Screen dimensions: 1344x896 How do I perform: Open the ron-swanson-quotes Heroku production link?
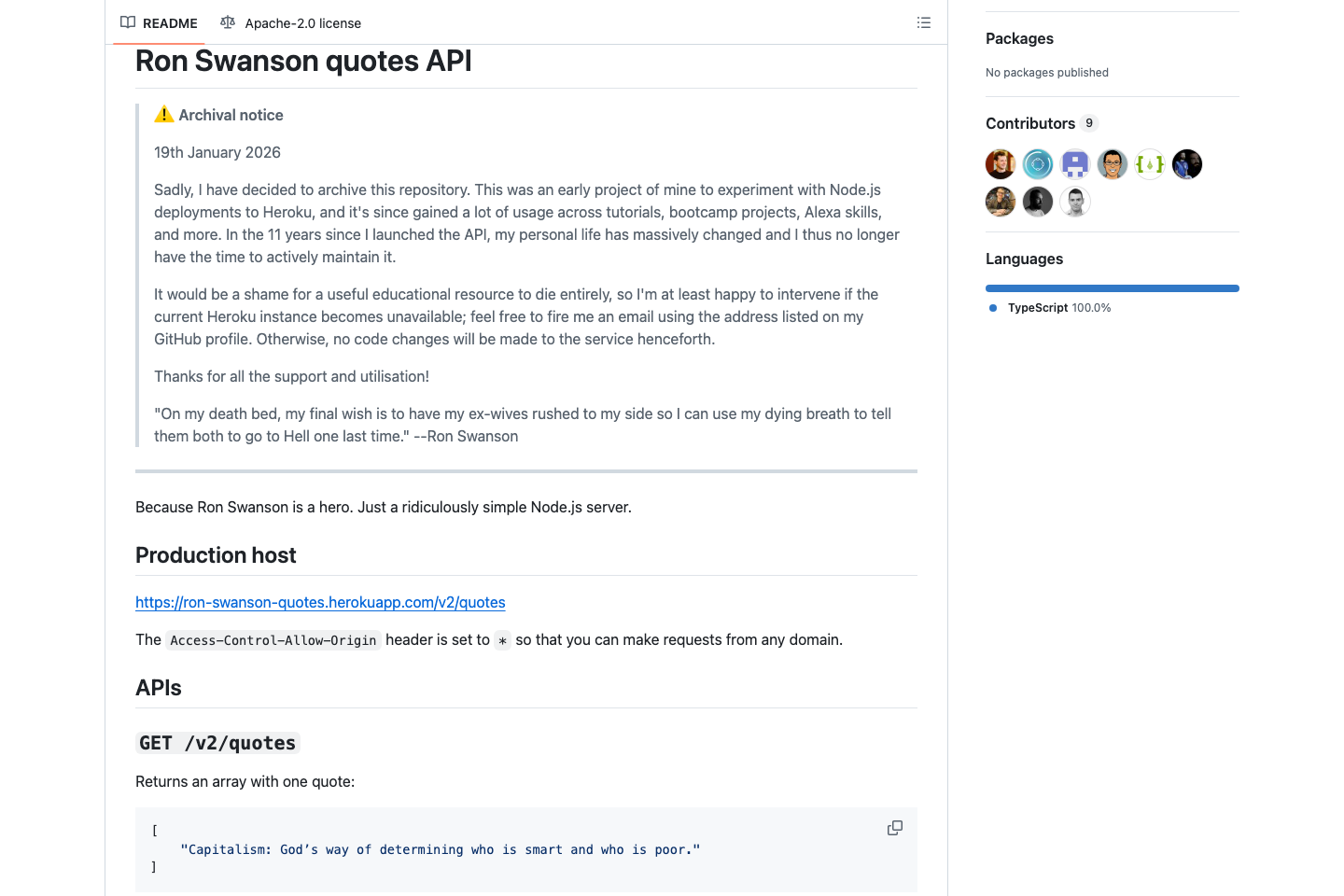(320, 602)
